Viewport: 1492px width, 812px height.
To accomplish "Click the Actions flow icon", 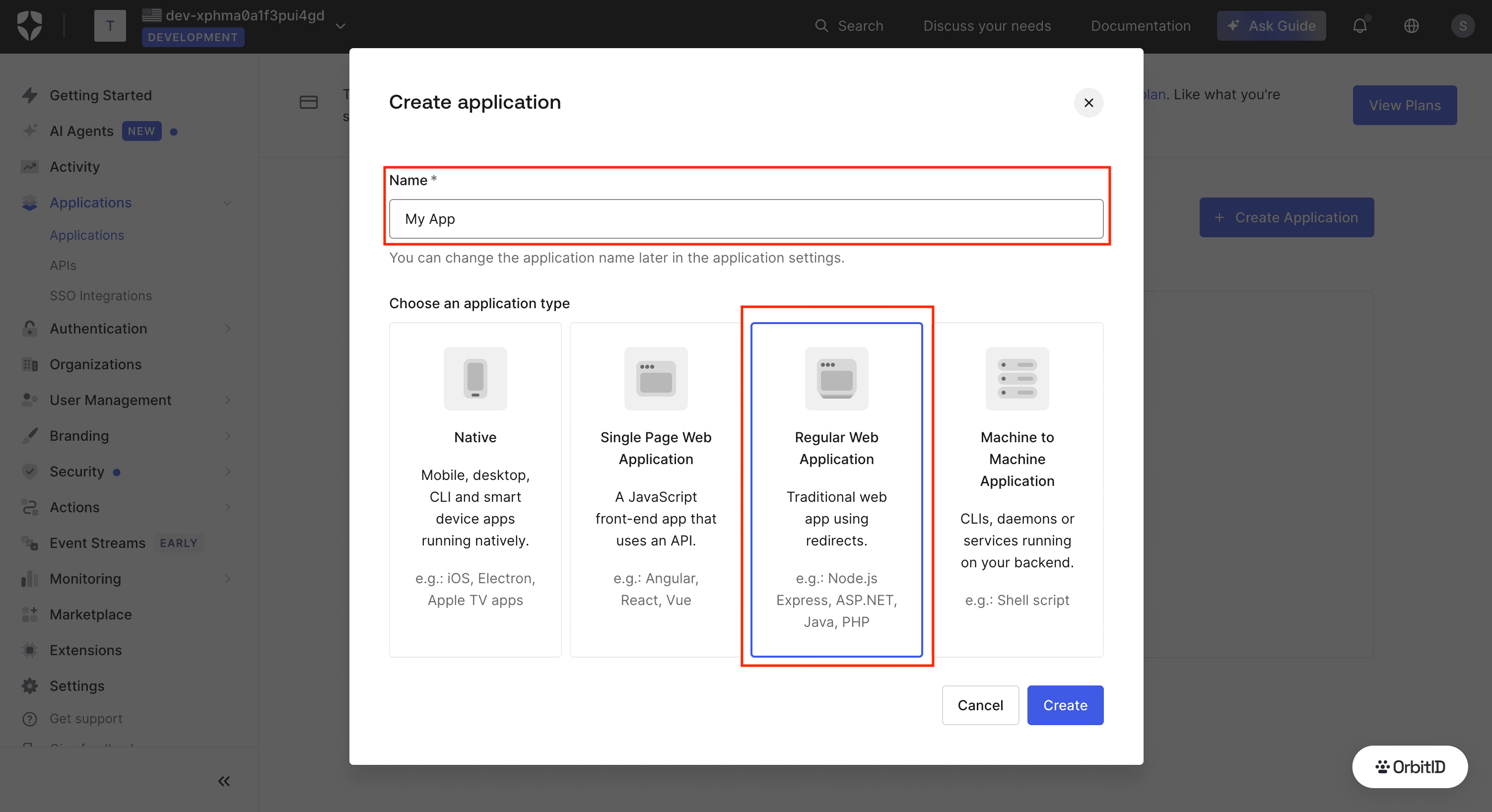I will 30,507.
